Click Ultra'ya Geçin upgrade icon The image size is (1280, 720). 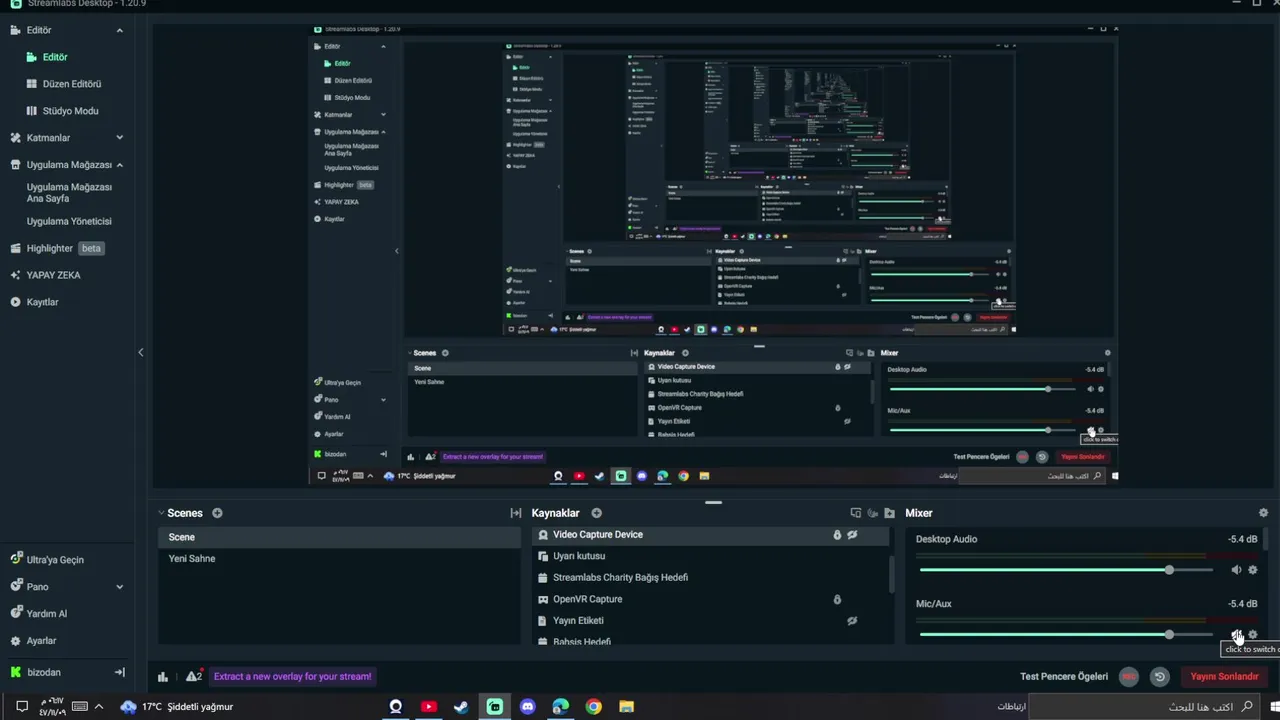point(15,560)
